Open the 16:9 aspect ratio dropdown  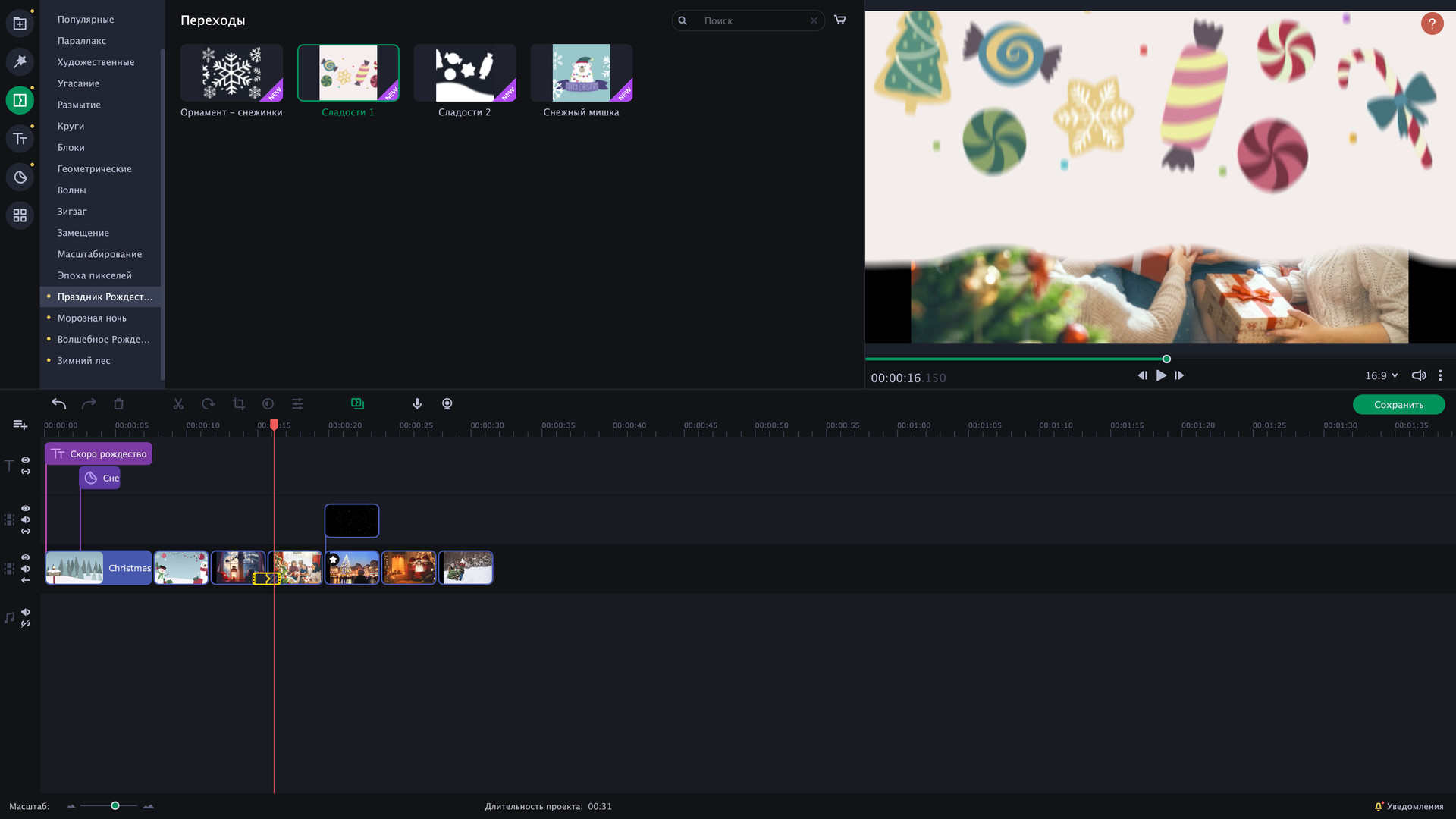coord(1381,375)
